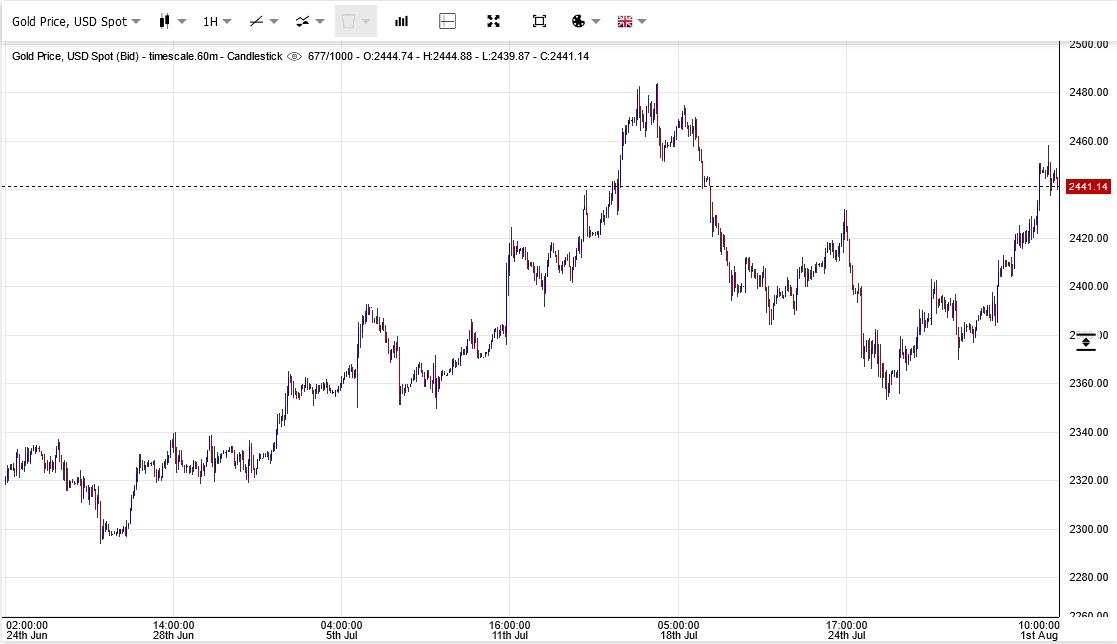The height and width of the screenshot is (644, 1117).
Task: Click the 11th Jul date on time axis
Action: pos(509,635)
